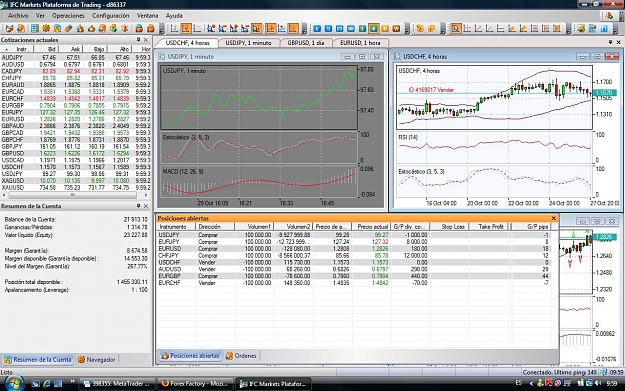Sort quotes by the Bid column header
625x391 pixels.
[46, 49]
